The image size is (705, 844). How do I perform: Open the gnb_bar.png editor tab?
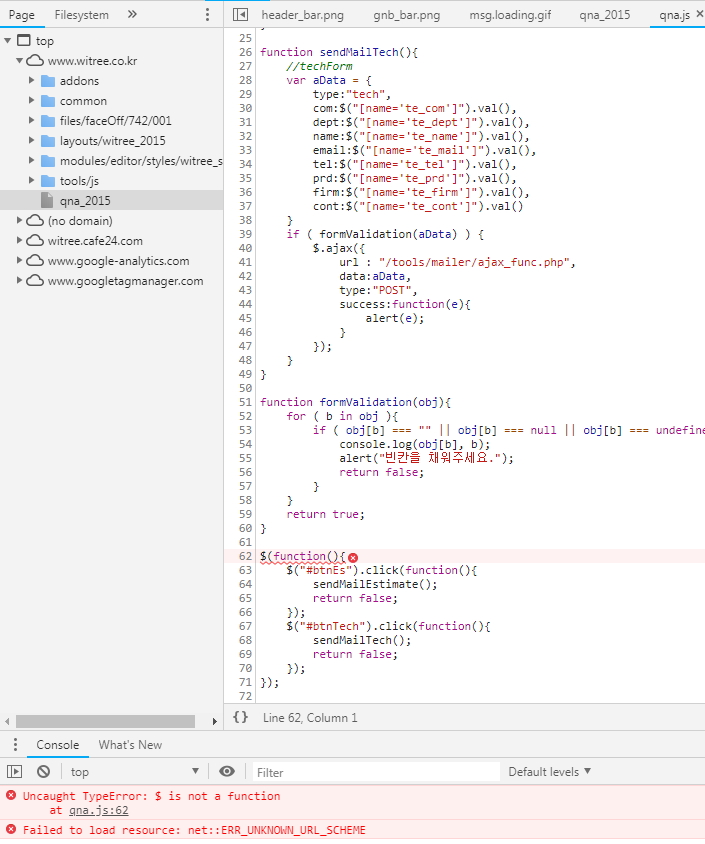click(407, 15)
